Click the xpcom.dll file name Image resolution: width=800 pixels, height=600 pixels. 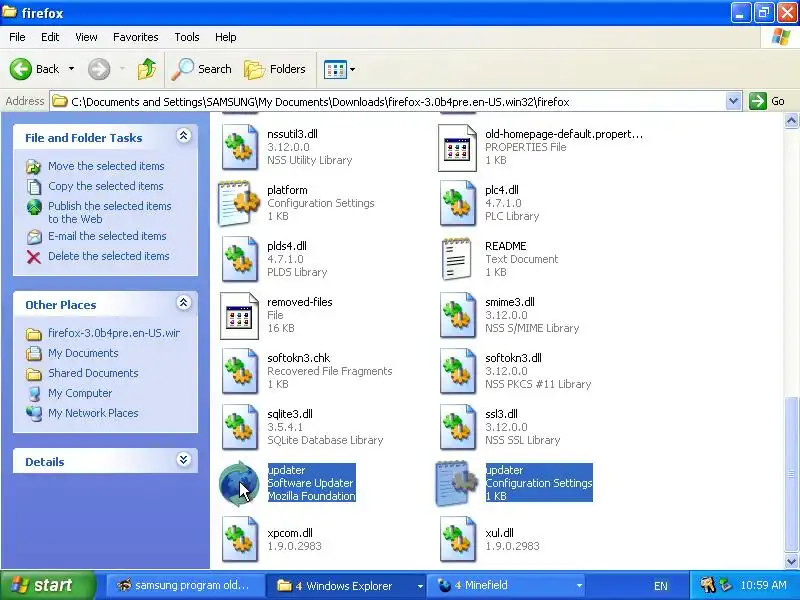290,533
